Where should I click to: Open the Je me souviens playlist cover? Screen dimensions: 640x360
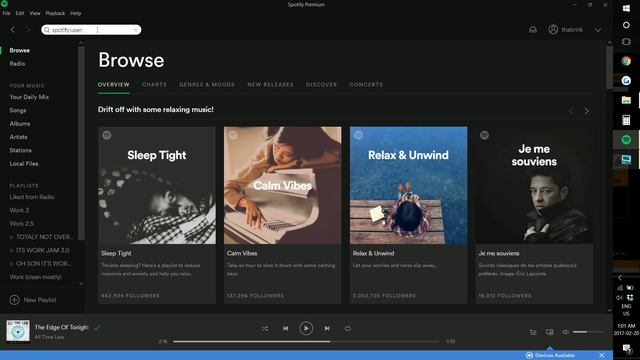(x=534, y=185)
